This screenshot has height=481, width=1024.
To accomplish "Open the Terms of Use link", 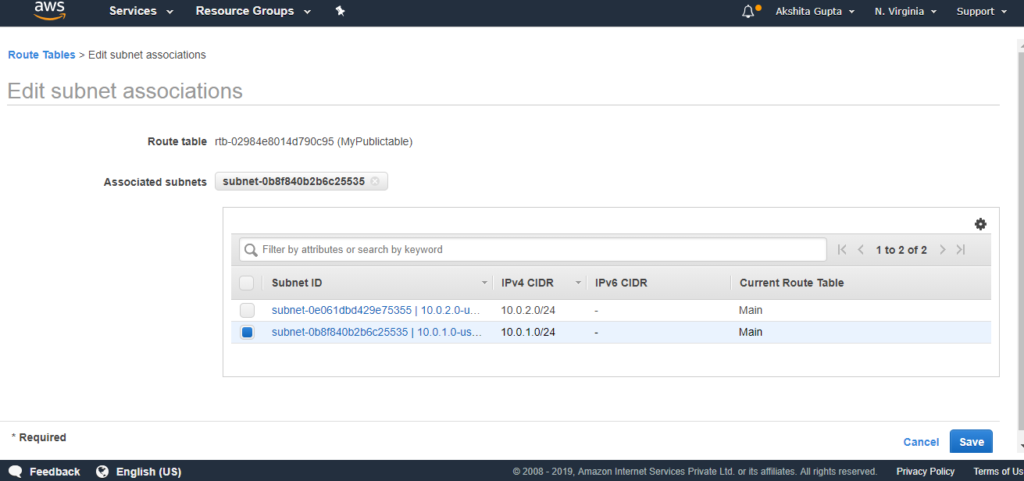I will coord(999,471).
